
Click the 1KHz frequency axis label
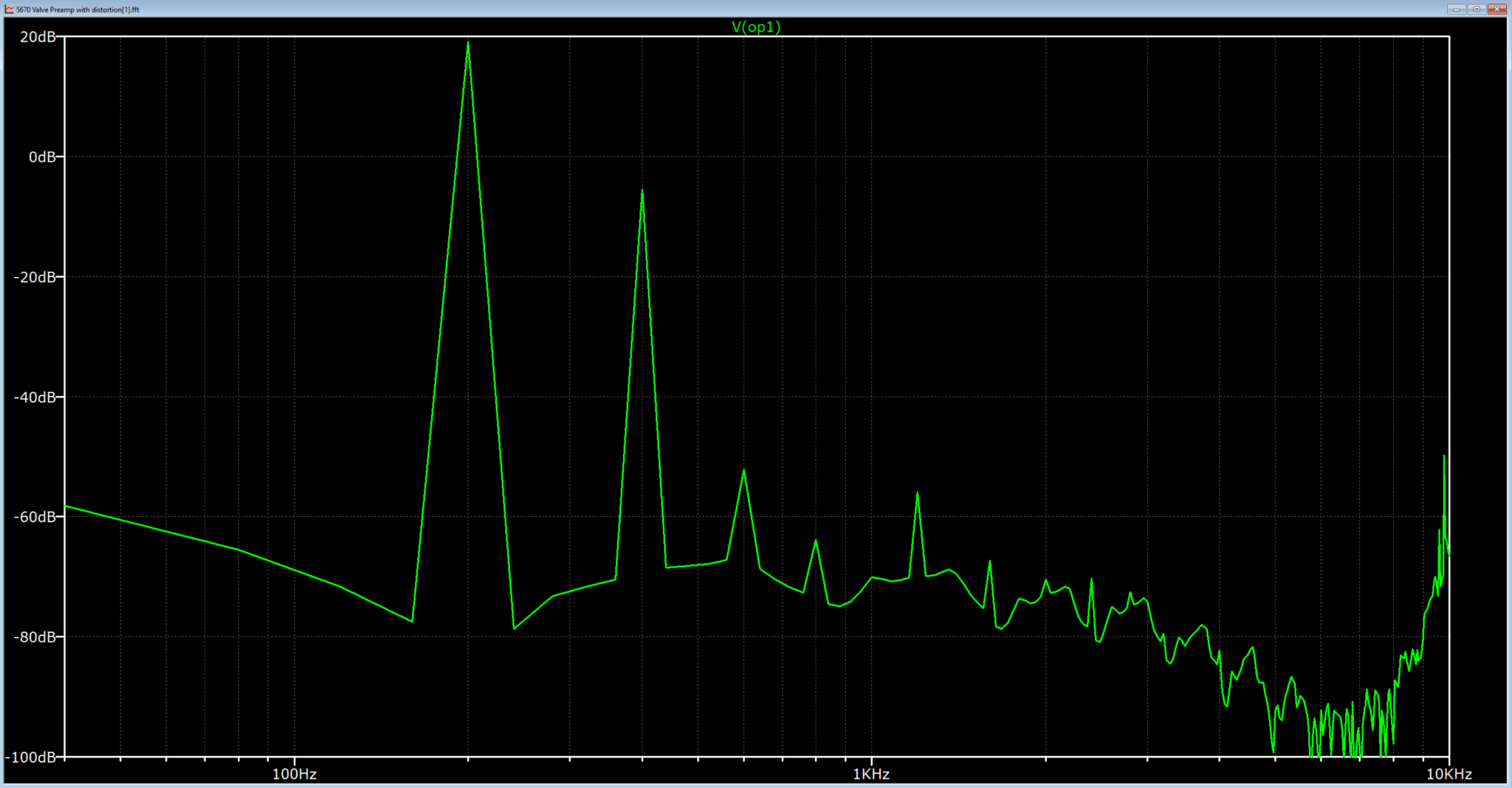871,774
